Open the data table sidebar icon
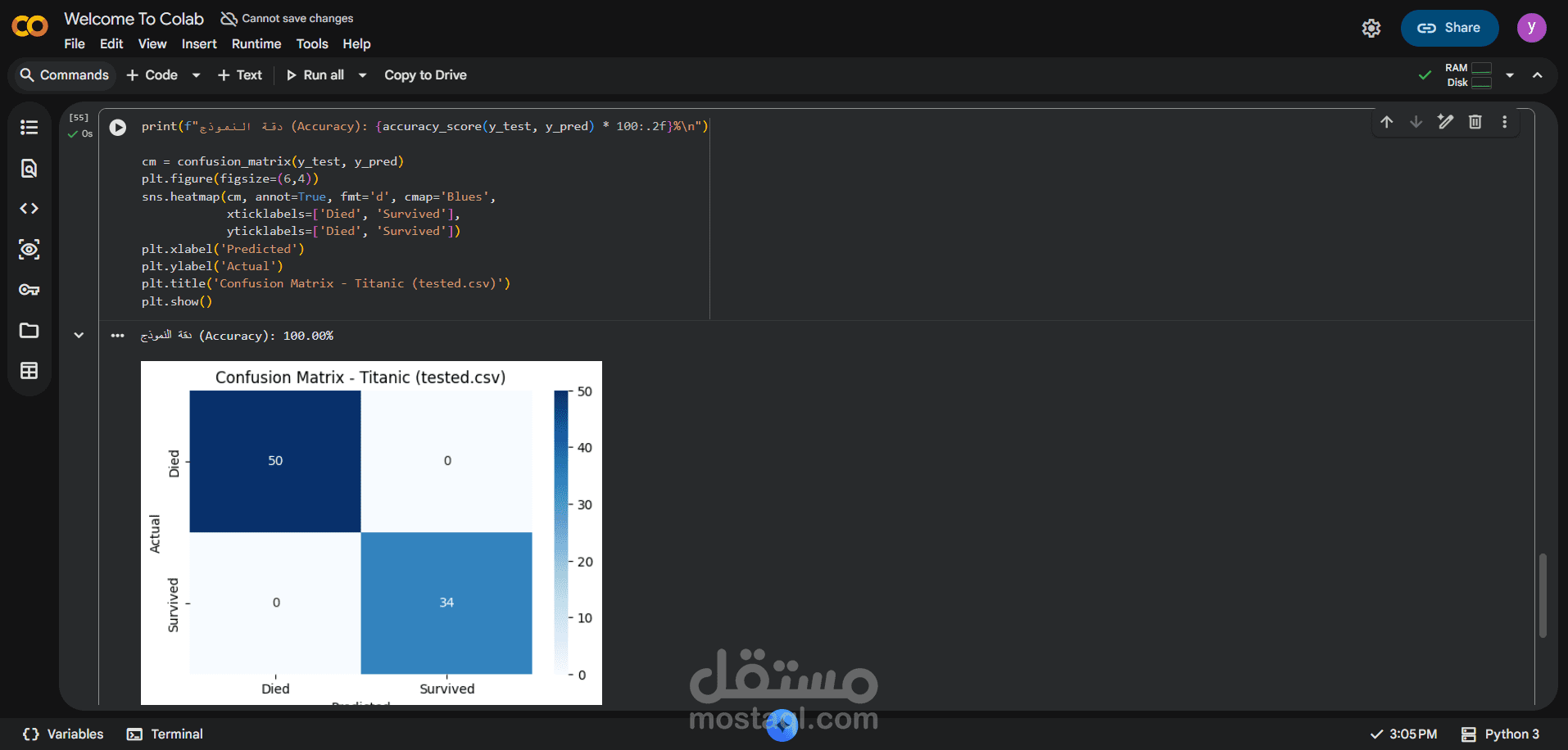Image resolution: width=1568 pixels, height=750 pixels. 29,371
